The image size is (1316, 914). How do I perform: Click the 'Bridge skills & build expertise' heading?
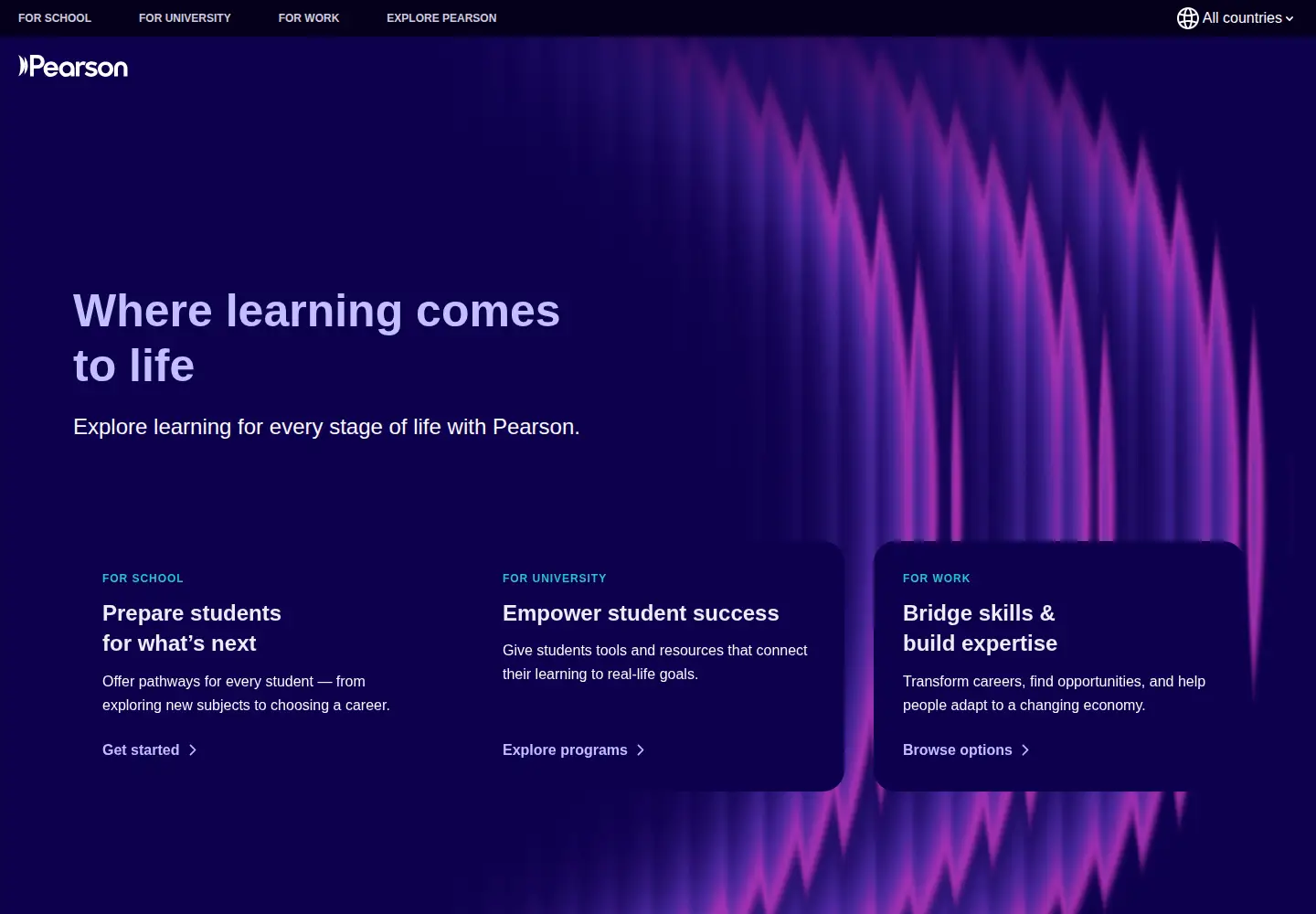tap(980, 628)
